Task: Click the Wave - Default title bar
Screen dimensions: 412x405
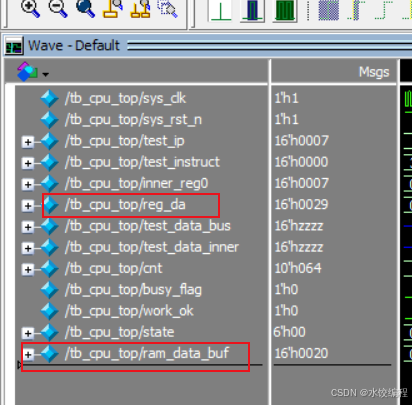Action: click(x=208, y=45)
